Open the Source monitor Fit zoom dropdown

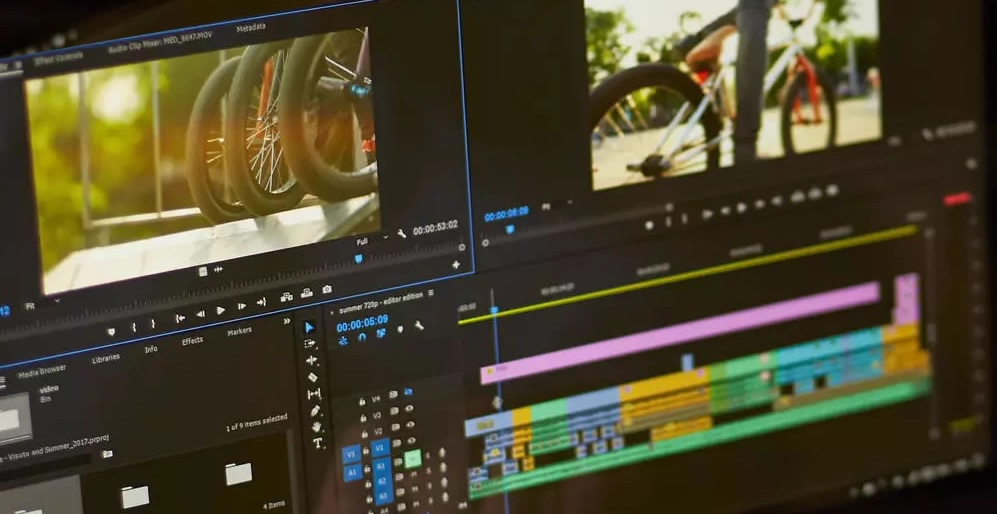[x=41, y=304]
